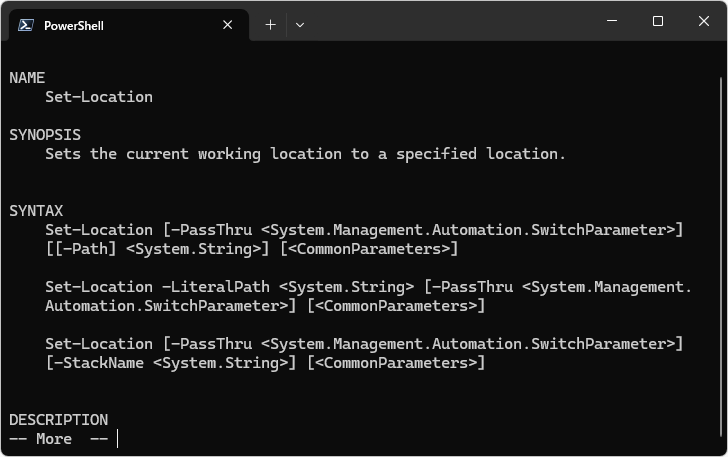
Task: Close the PowerShell tab
Action: click(x=228, y=25)
